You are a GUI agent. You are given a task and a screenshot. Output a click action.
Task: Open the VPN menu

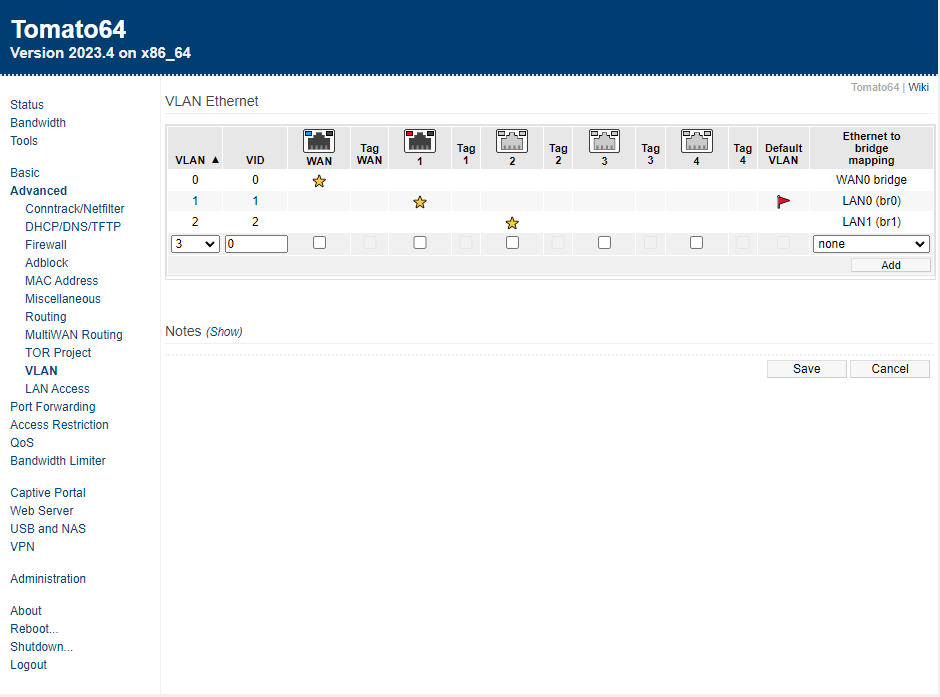point(22,547)
